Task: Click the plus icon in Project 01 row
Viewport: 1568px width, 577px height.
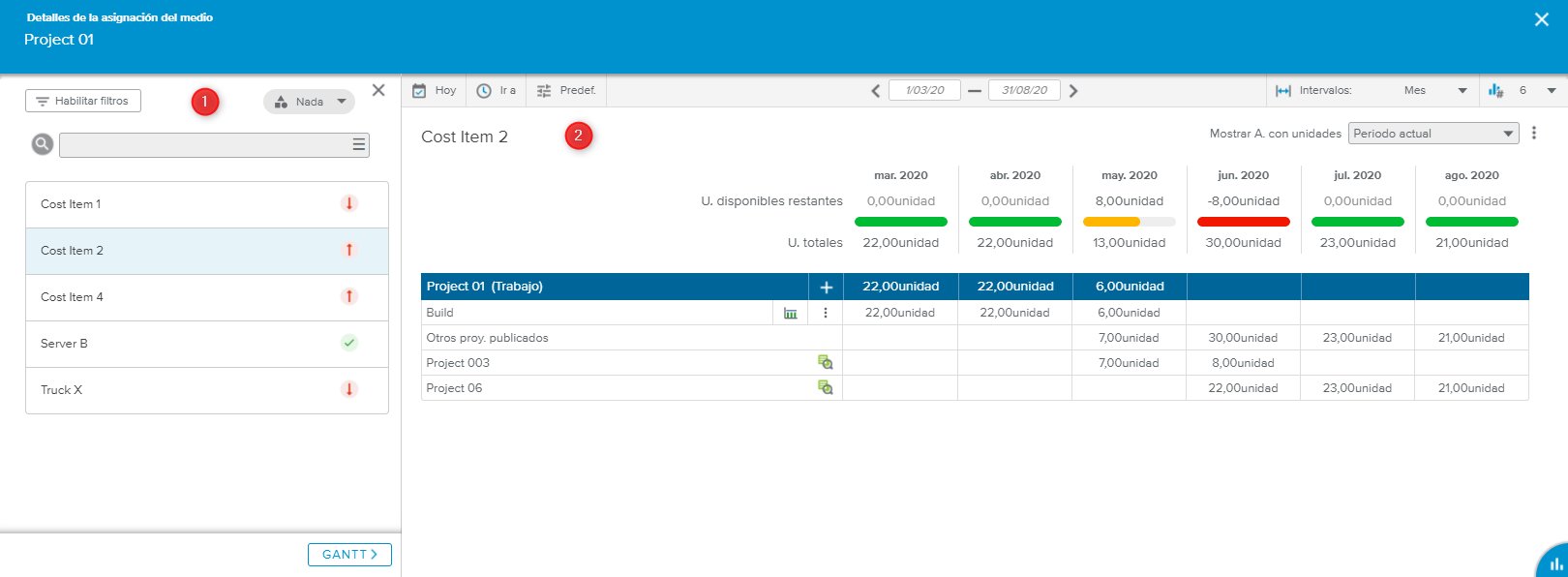Action: (x=826, y=287)
